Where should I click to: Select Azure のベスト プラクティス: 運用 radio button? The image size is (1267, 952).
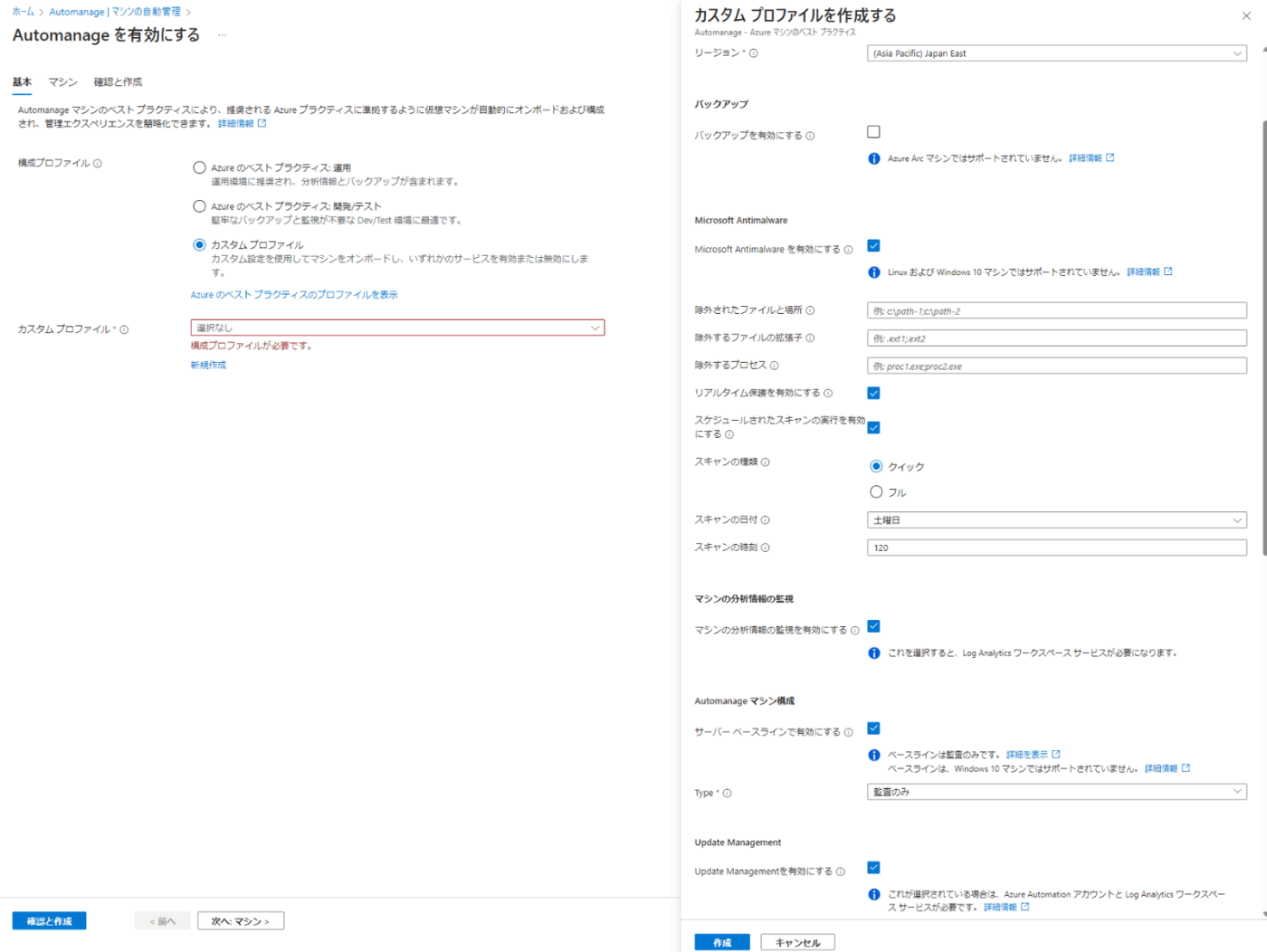pos(199,167)
